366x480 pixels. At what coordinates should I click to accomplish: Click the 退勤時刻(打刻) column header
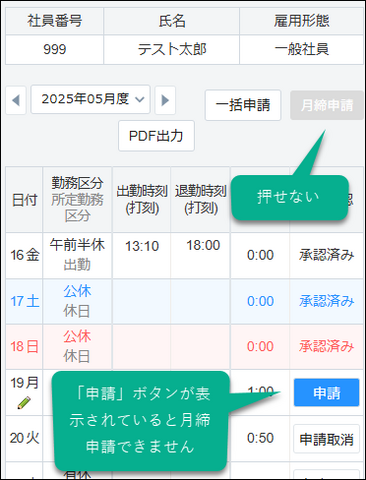pyautogui.click(x=200, y=199)
